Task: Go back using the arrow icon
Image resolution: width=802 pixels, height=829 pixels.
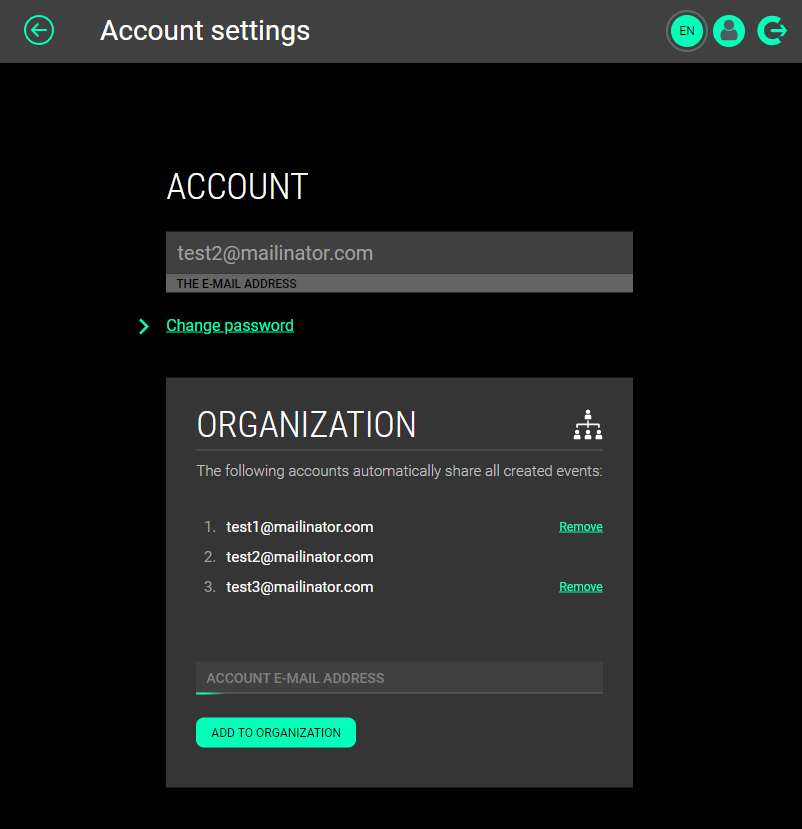Action: coord(39,31)
